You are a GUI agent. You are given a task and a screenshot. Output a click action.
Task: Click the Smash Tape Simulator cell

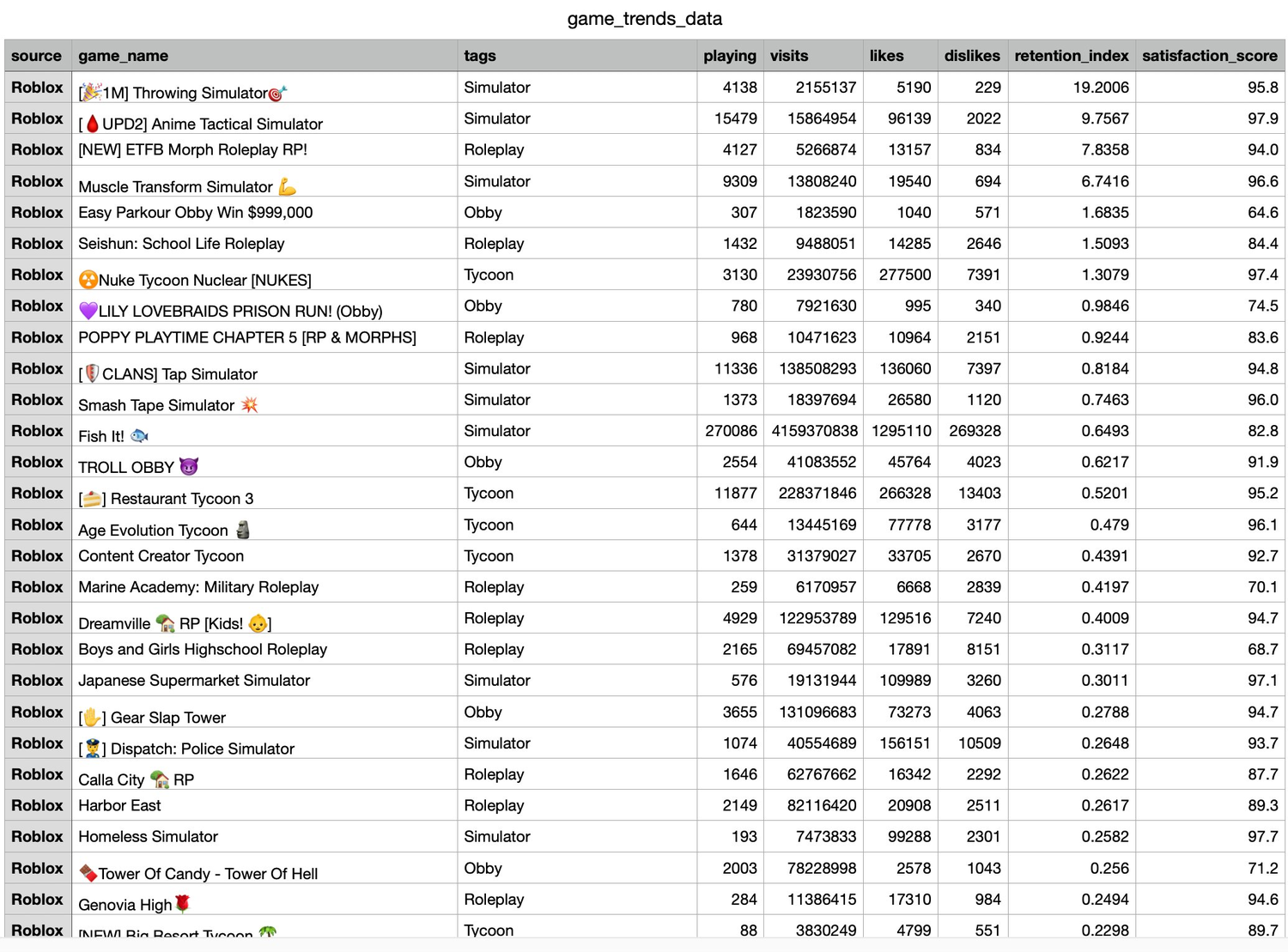tap(264, 399)
